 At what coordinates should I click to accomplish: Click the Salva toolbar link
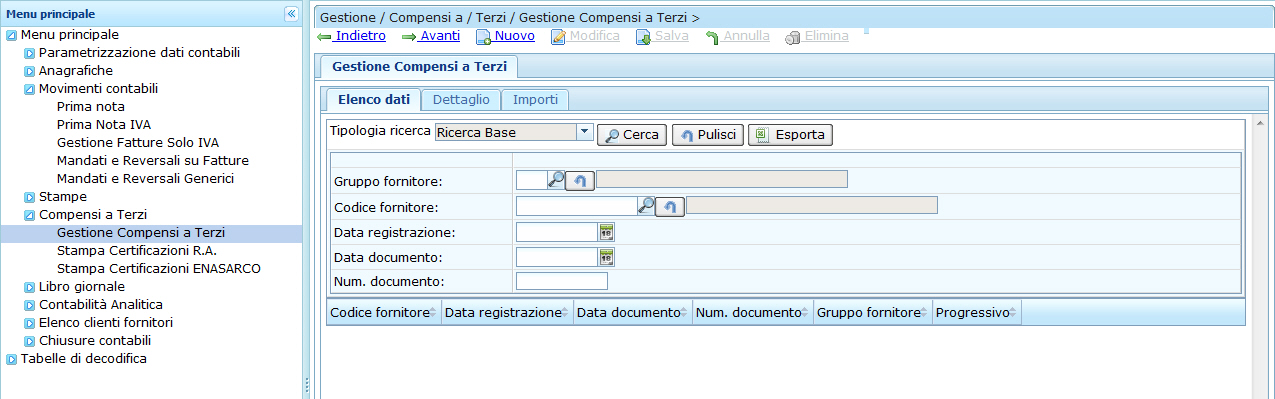662,36
